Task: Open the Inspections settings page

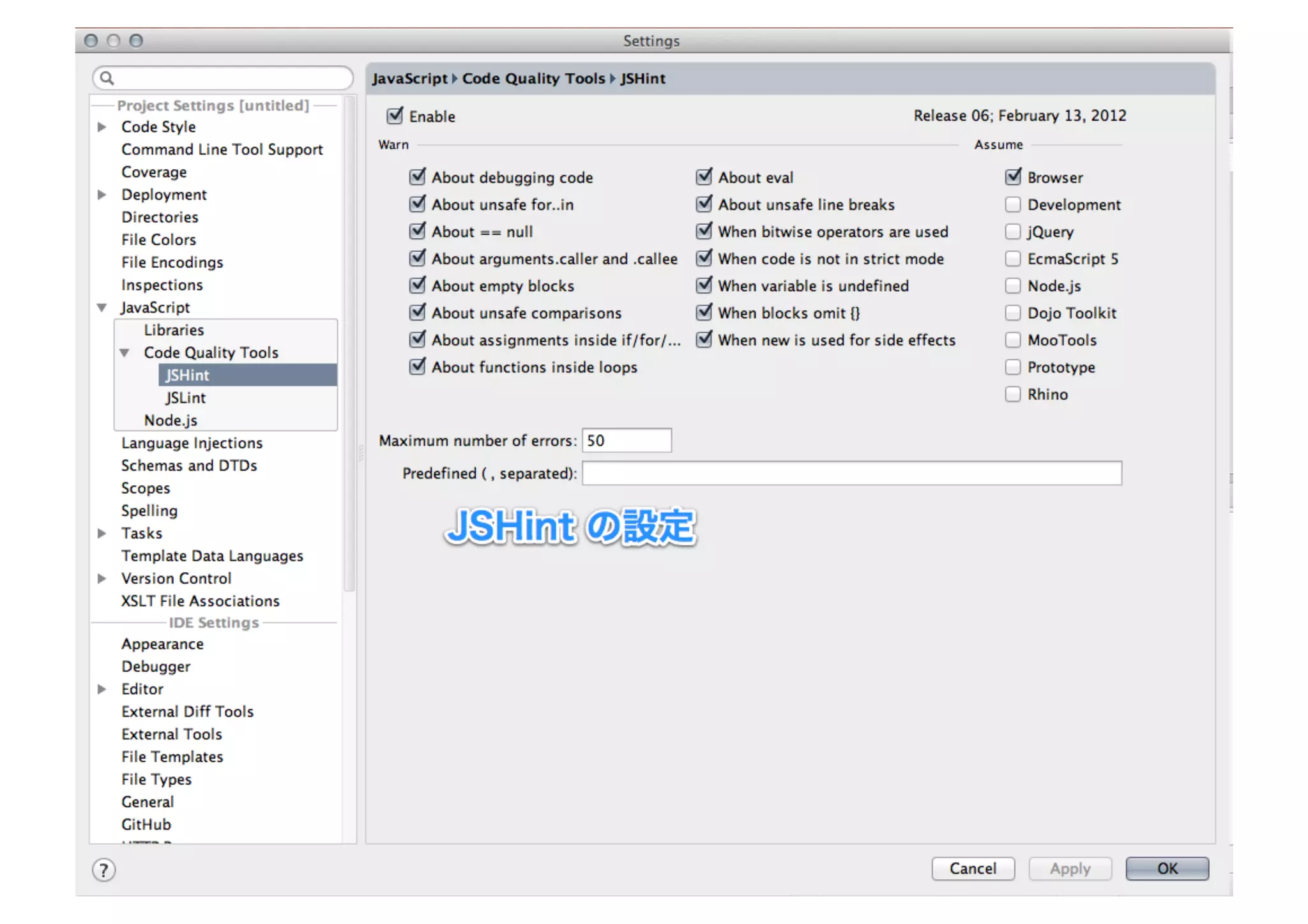Action: (x=162, y=285)
